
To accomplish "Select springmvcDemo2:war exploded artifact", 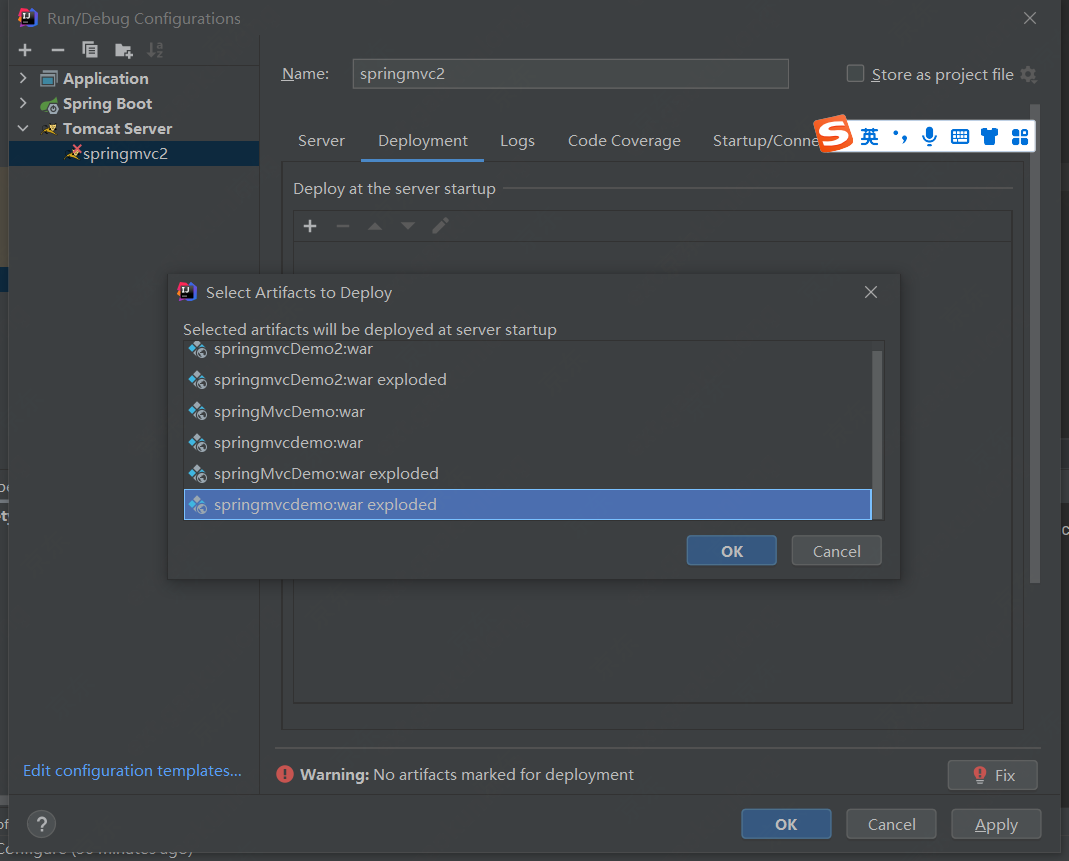I will tap(330, 380).
